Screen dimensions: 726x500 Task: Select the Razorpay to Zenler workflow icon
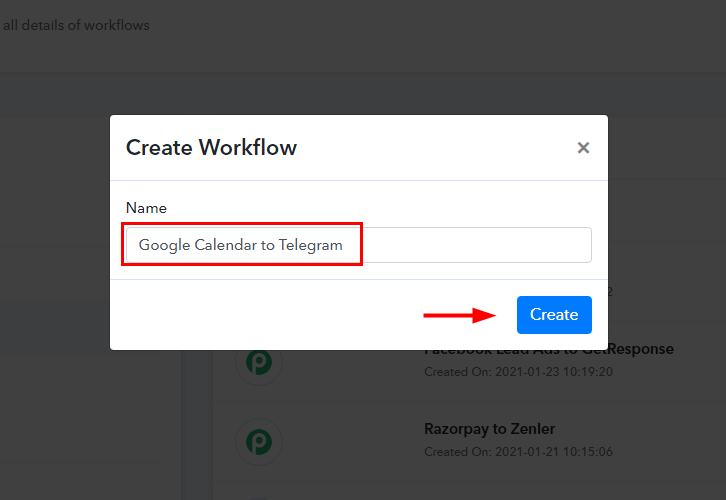pyautogui.click(x=259, y=442)
